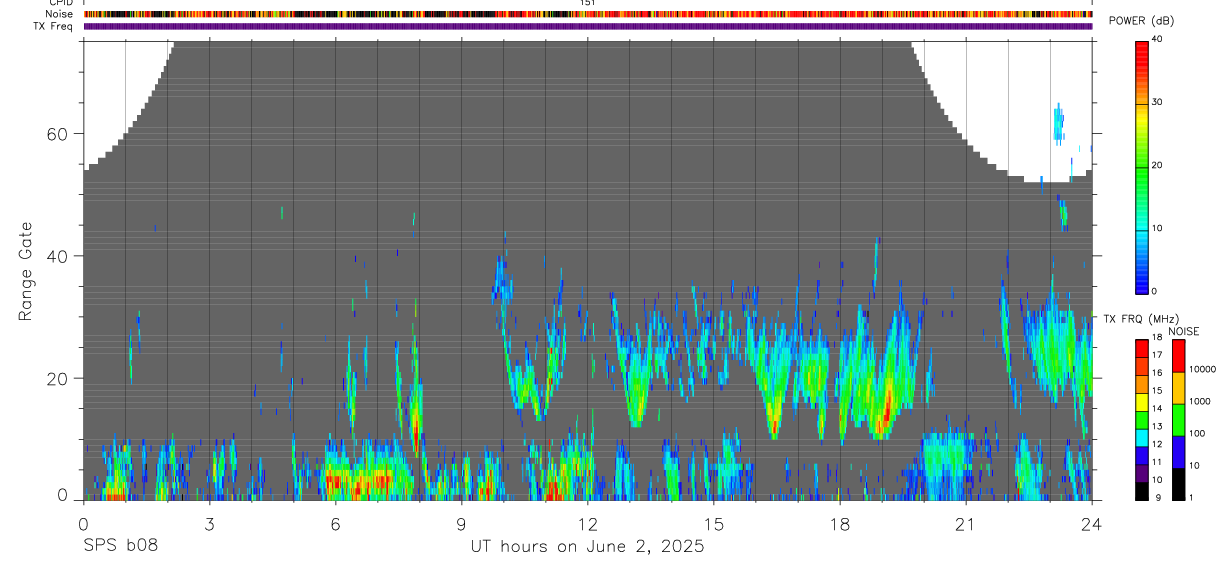The image size is (1228, 567).
Task: Click the isolated cyan echo near gate 62
Action: [x=1058, y=123]
